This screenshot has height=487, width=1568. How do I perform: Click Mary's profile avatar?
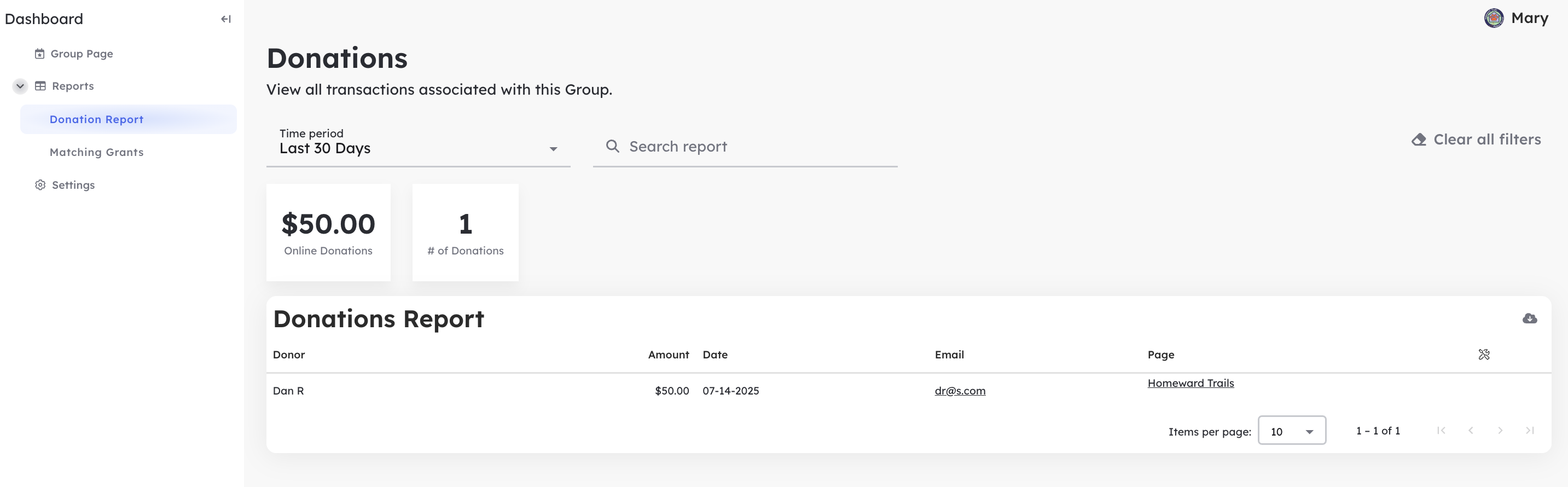click(1494, 18)
